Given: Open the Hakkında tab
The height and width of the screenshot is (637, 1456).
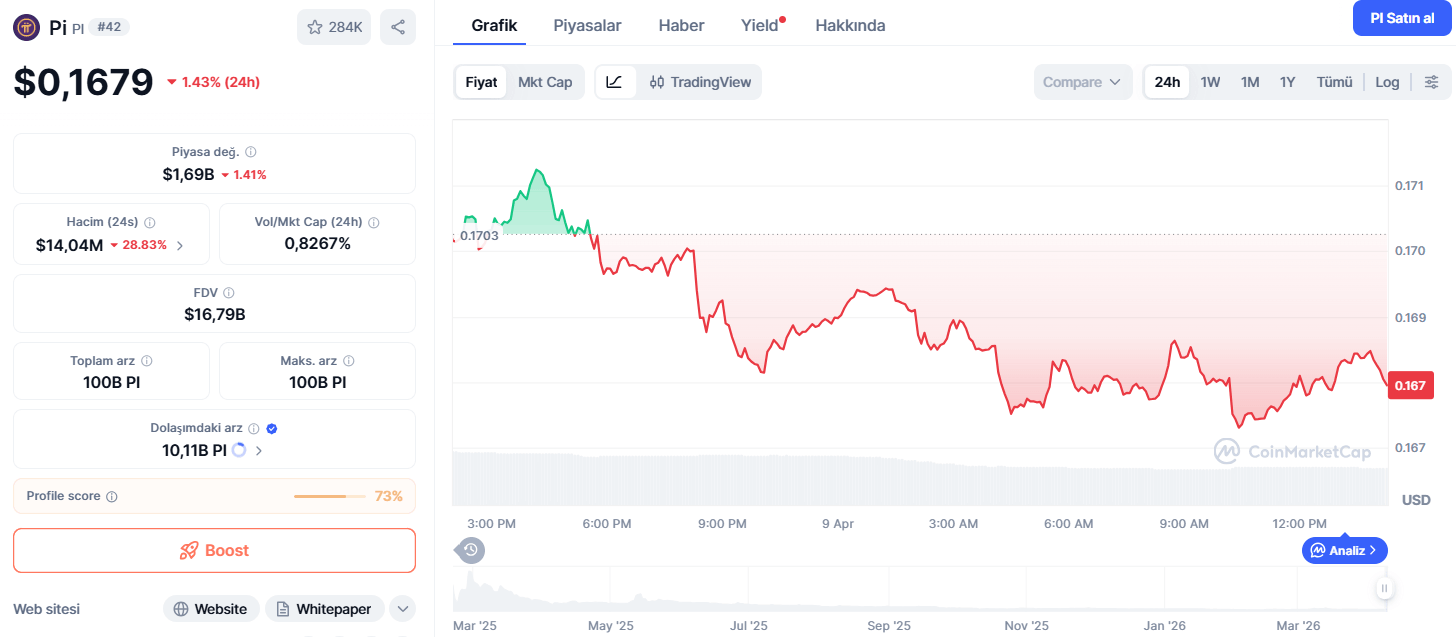Looking at the screenshot, I should coord(850,25).
